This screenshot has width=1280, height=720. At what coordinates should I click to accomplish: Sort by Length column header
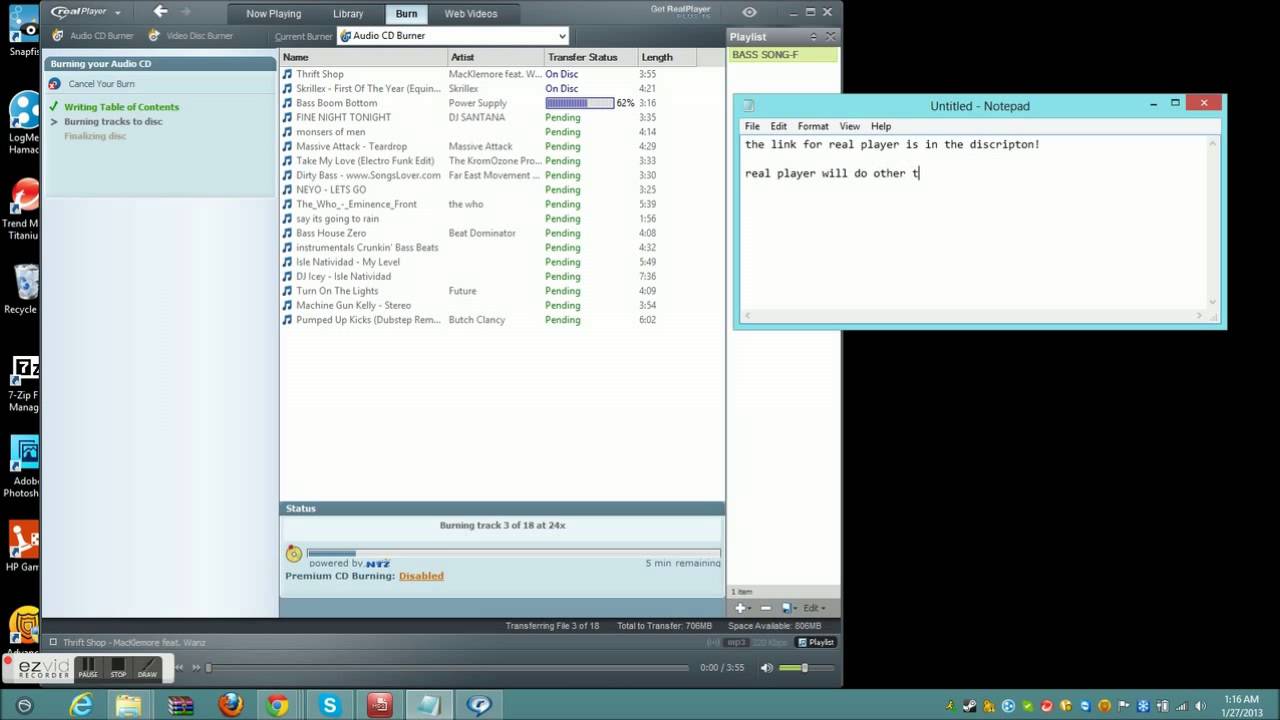pos(665,57)
